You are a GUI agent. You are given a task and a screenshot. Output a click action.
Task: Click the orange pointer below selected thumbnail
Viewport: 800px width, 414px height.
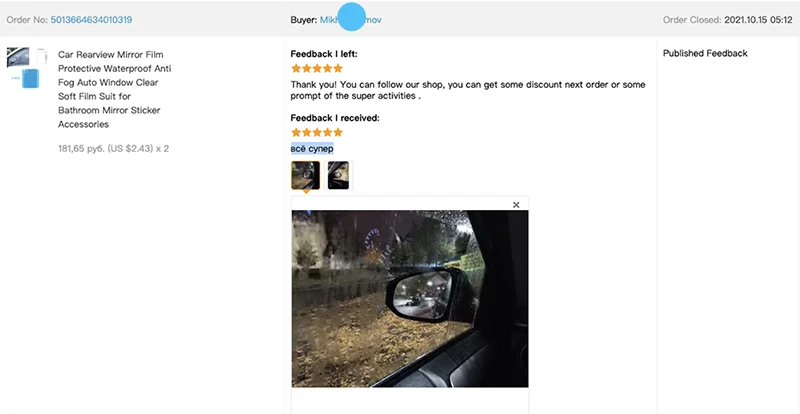click(x=306, y=192)
